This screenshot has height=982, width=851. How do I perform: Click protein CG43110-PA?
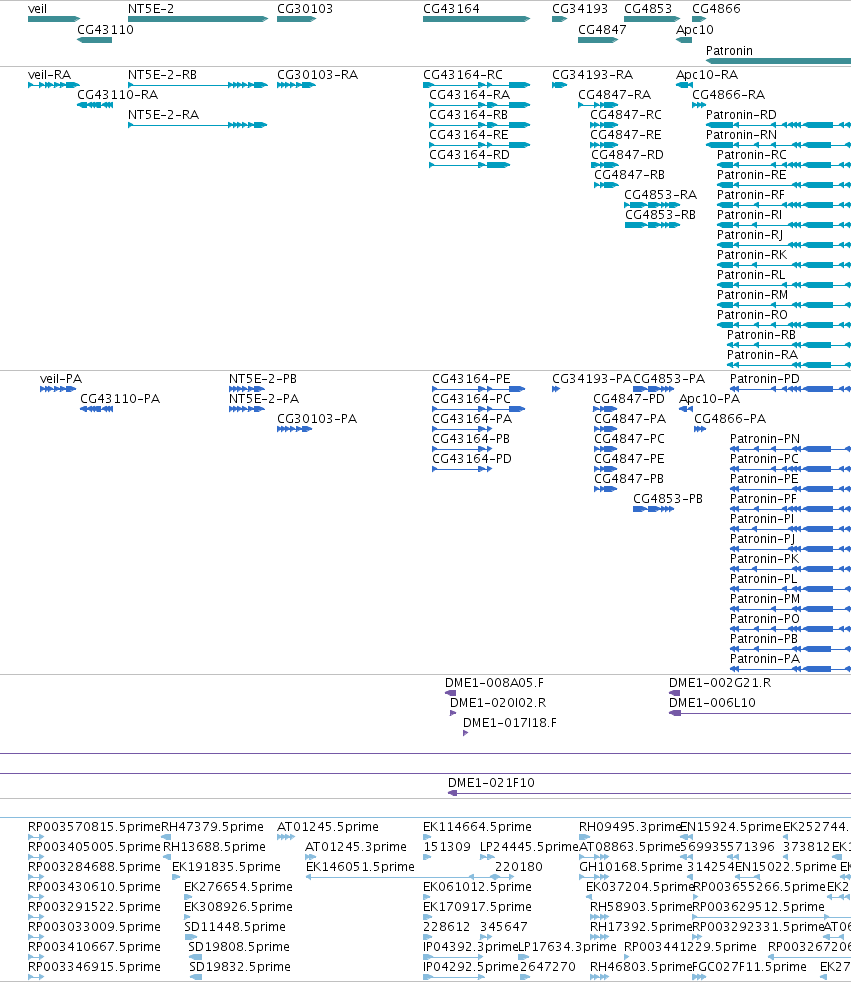tap(120, 399)
